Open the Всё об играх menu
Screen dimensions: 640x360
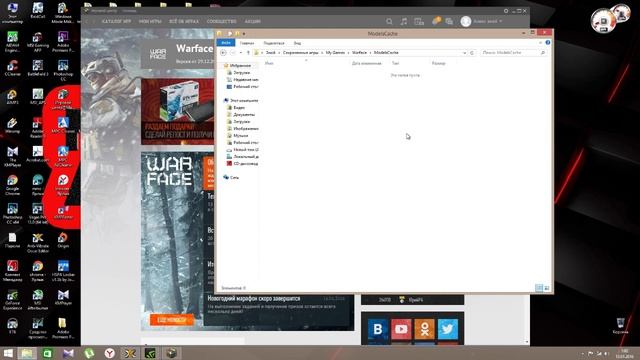(184, 21)
